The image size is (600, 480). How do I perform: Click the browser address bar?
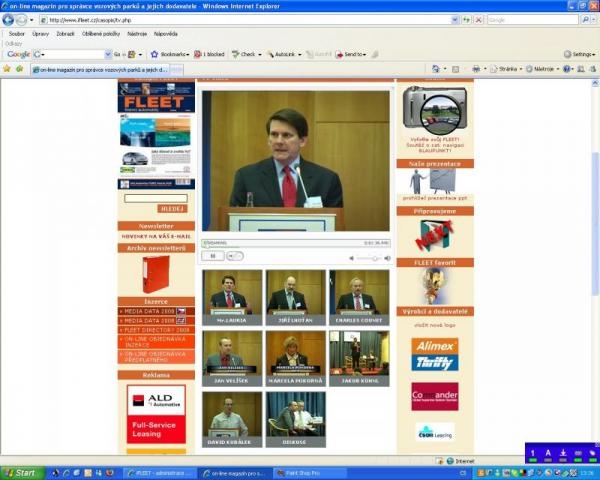coord(246,20)
